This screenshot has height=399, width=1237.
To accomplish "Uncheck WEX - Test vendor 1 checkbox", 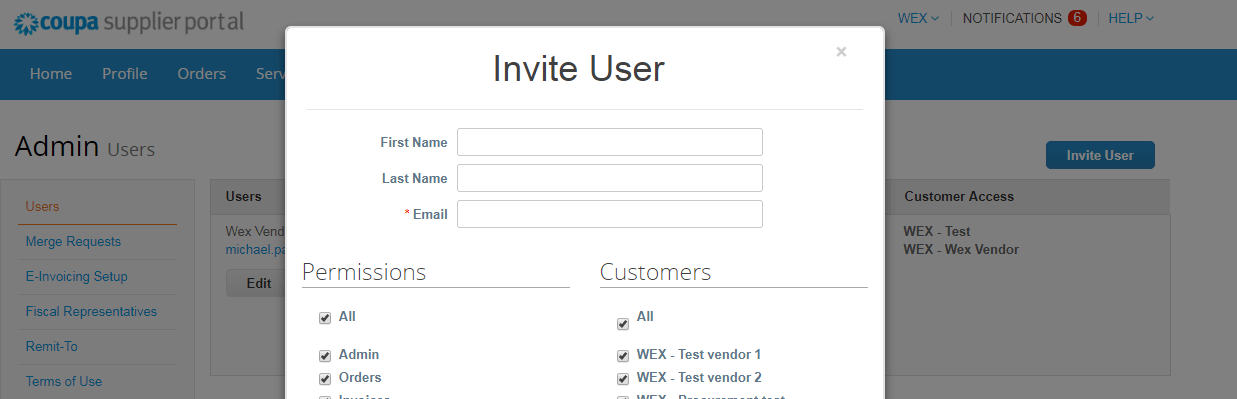I will 623,356.
